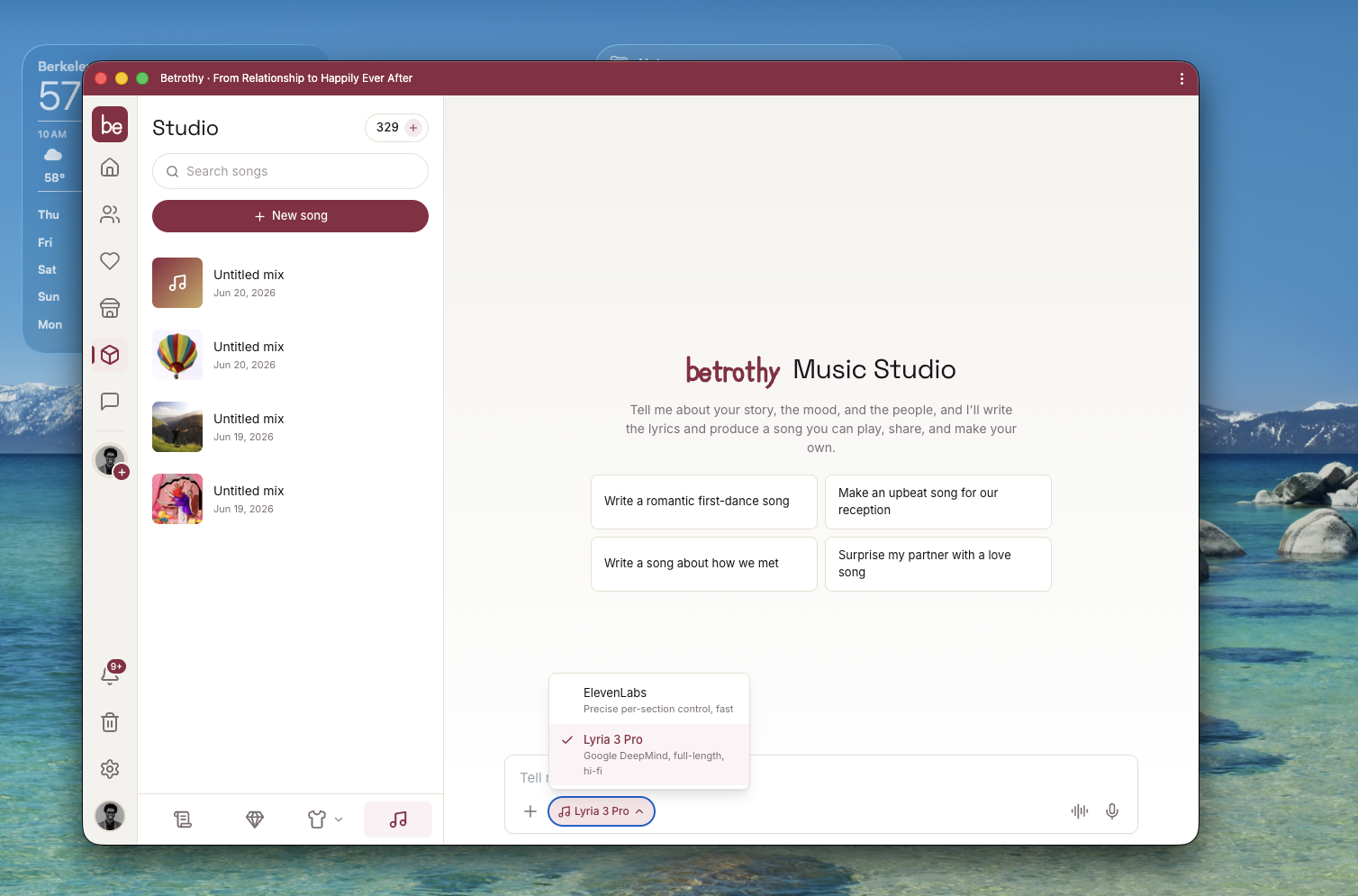Click the plus attach icon in prompt box
Viewport: 1358px width, 896px height.
[x=530, y=811]
